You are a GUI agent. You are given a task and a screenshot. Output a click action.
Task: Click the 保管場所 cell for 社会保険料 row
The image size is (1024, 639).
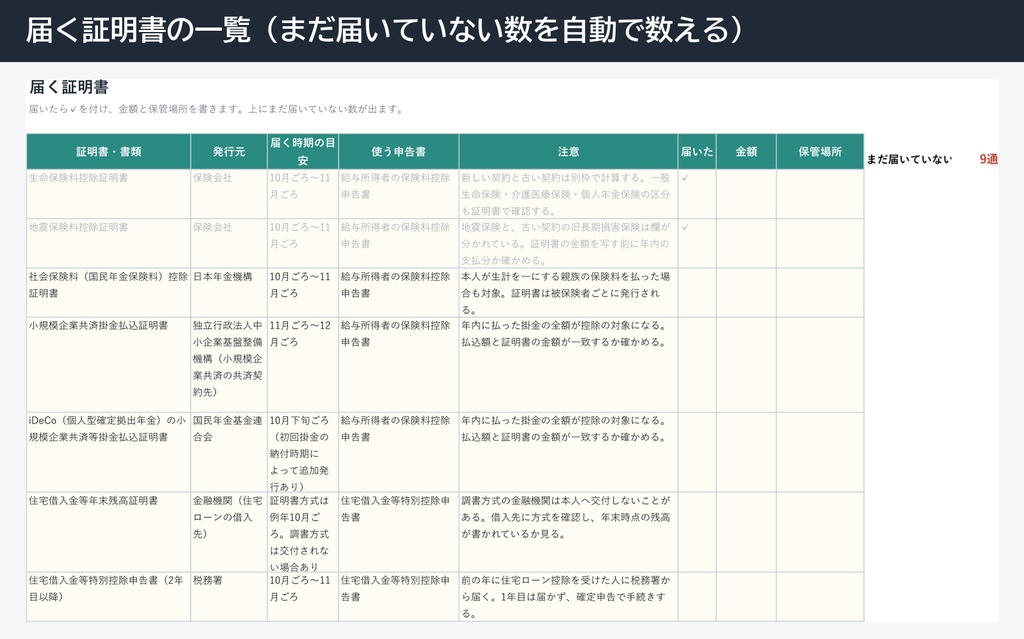(x=820, y=293)
